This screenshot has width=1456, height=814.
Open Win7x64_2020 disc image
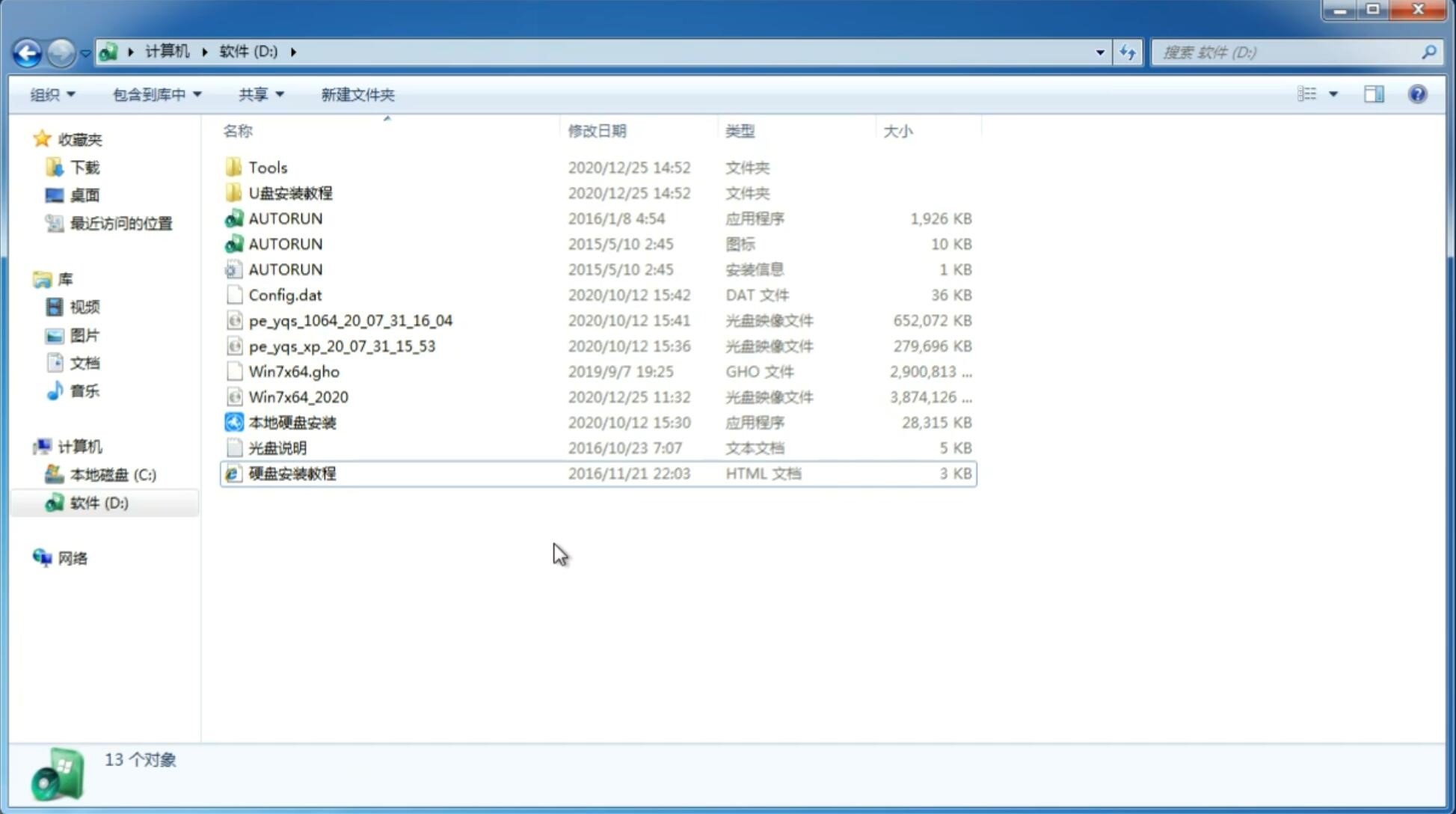299,396
